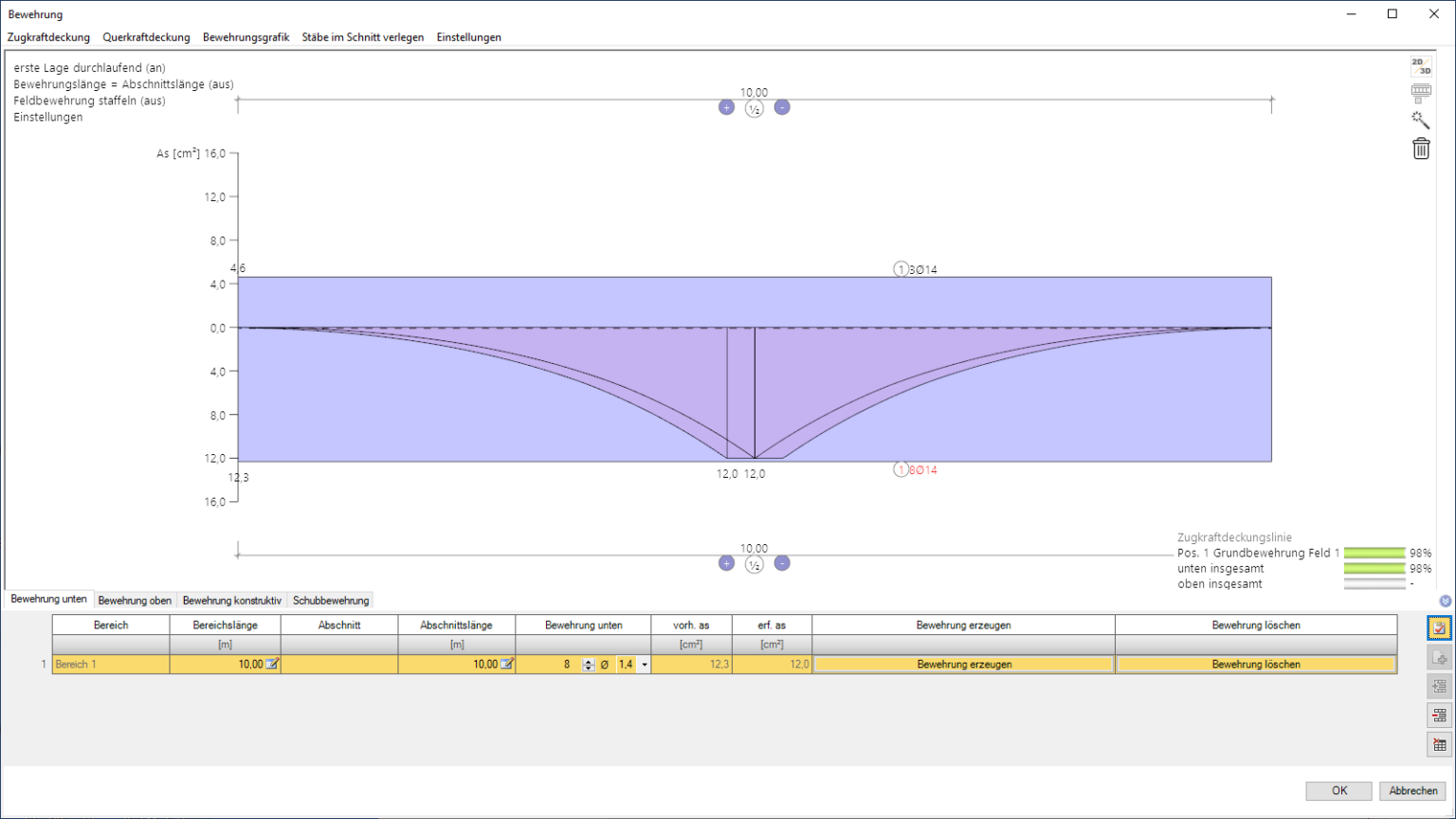Toggle 'erste Lage durchlaufend' setting

[90, 67]
